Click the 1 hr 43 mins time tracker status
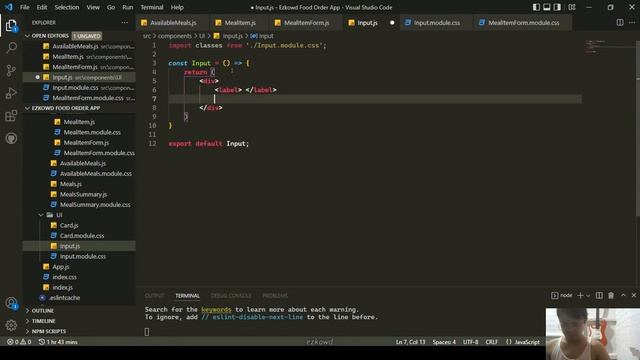640x360 pixels. pos(58,342)
